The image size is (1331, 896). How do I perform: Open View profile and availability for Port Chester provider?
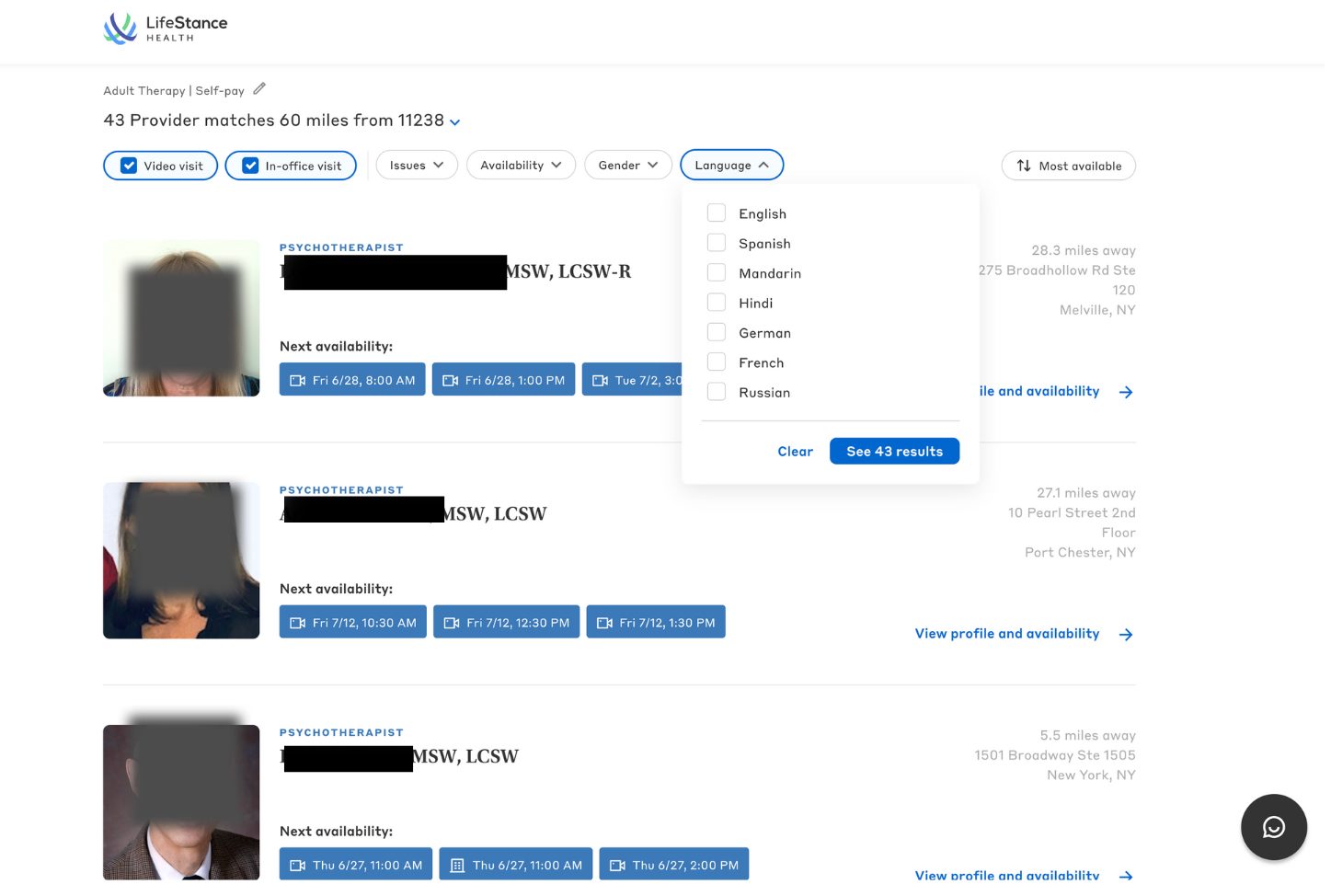(x=1006, y=634)
